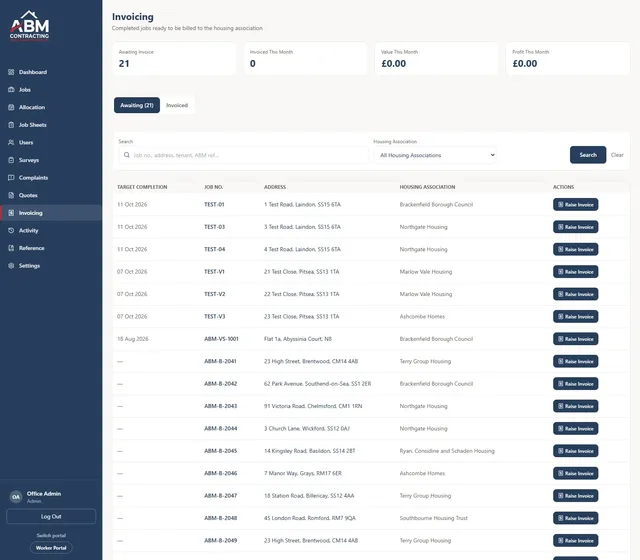Select the Users people icon
This screenshot has width=640, height=560.
click(x=11, y=142)
